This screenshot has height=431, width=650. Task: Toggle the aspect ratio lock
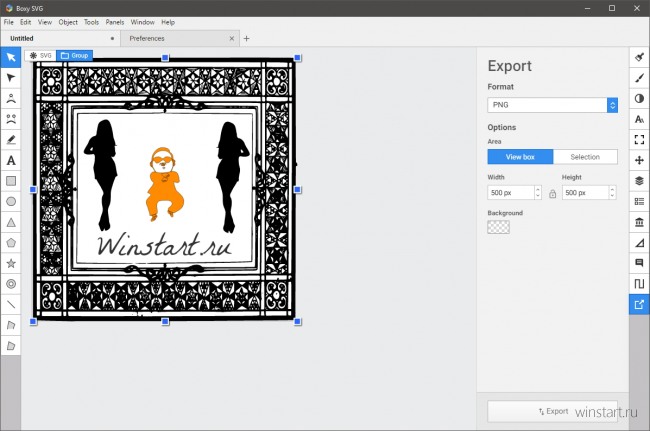[x=552, y=194]
